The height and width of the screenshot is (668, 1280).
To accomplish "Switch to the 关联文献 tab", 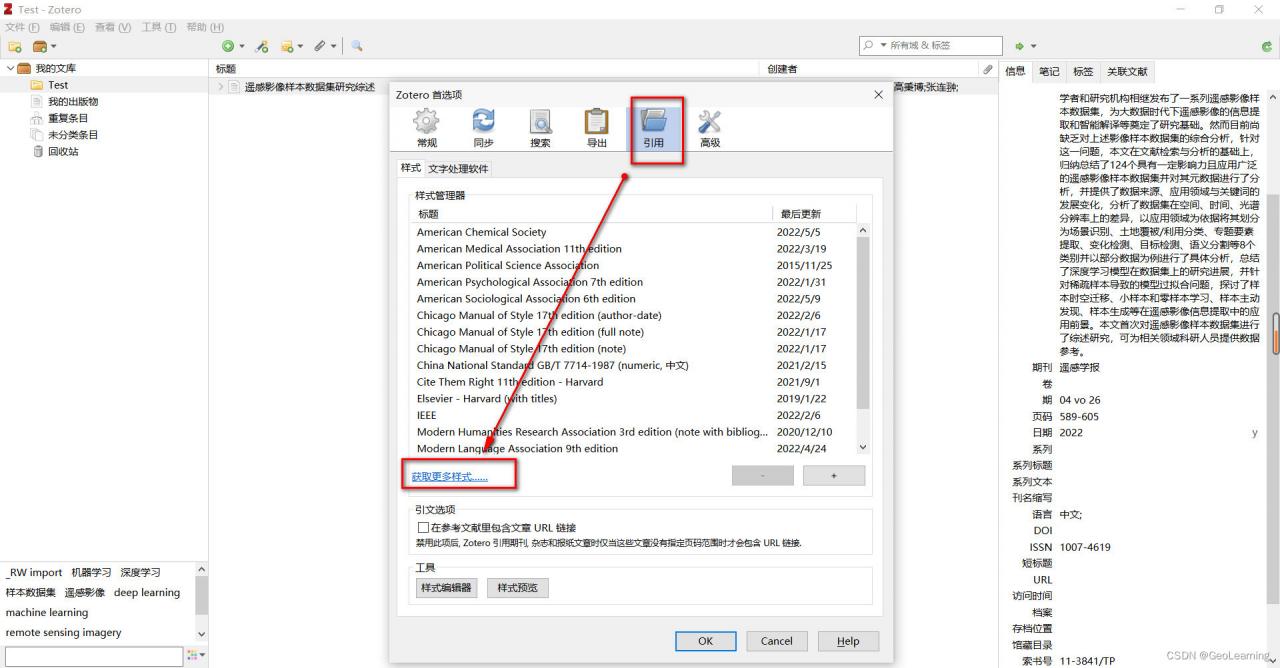I will pyautogui.click(x=1126, y=72).
